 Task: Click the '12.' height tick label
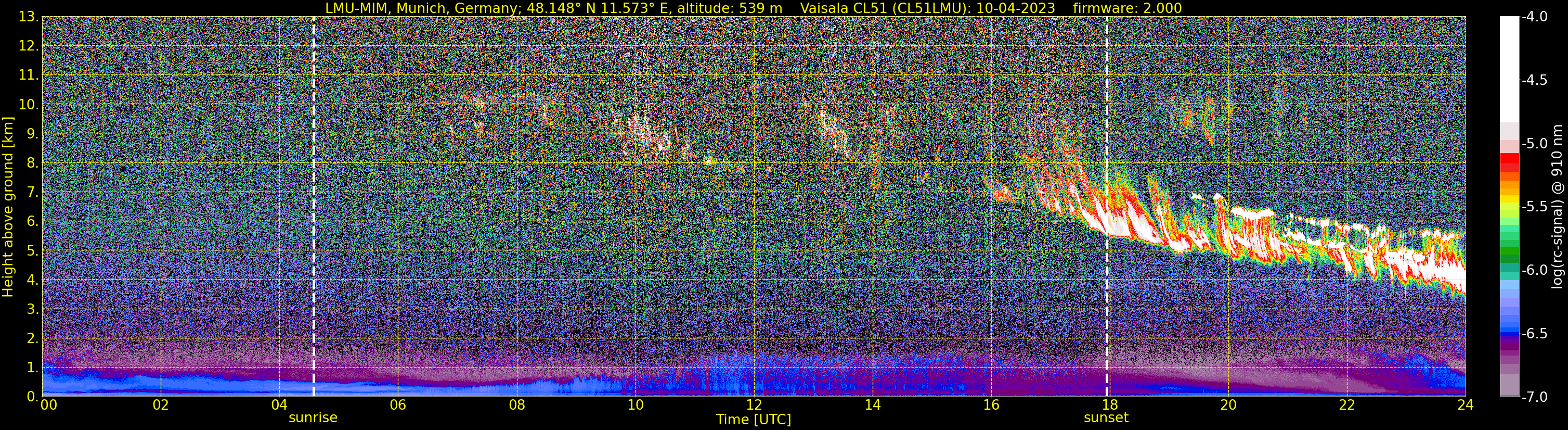click(29, 46)
